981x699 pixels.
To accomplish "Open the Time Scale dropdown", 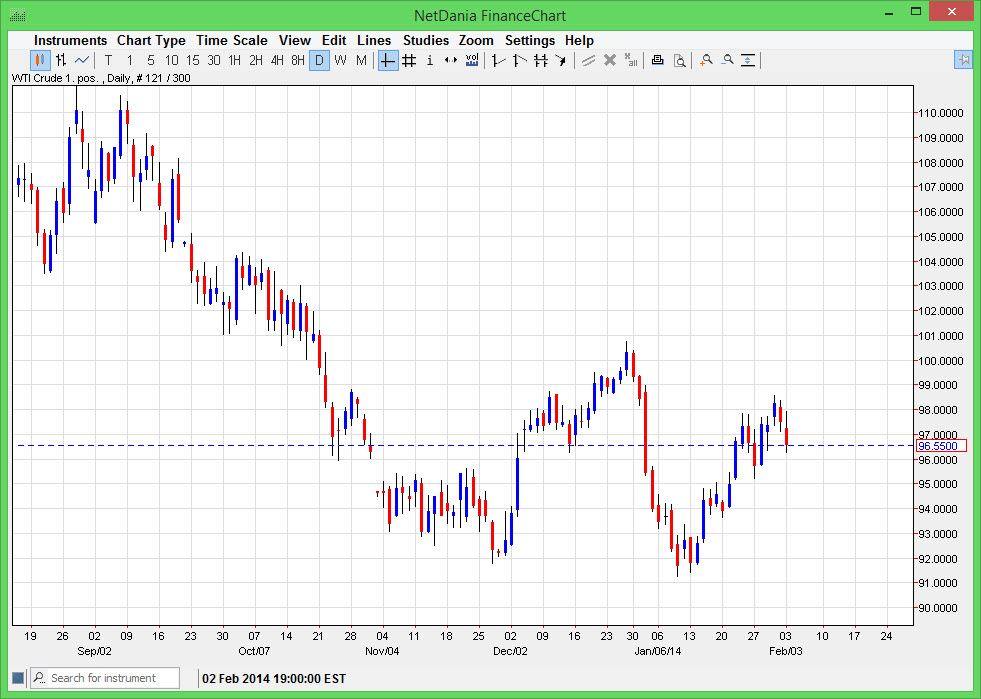I will (231, 40).
